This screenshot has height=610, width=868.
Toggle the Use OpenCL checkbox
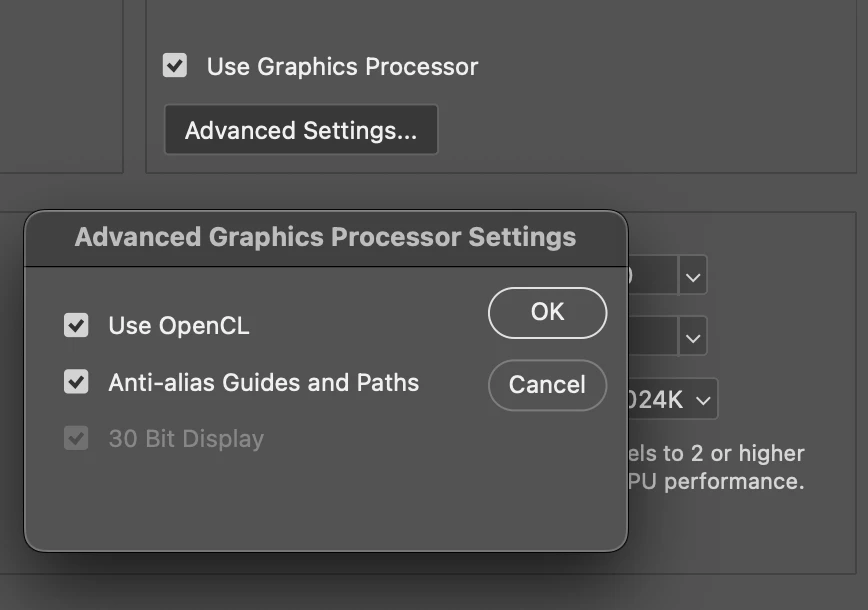(x=76, y=325)
